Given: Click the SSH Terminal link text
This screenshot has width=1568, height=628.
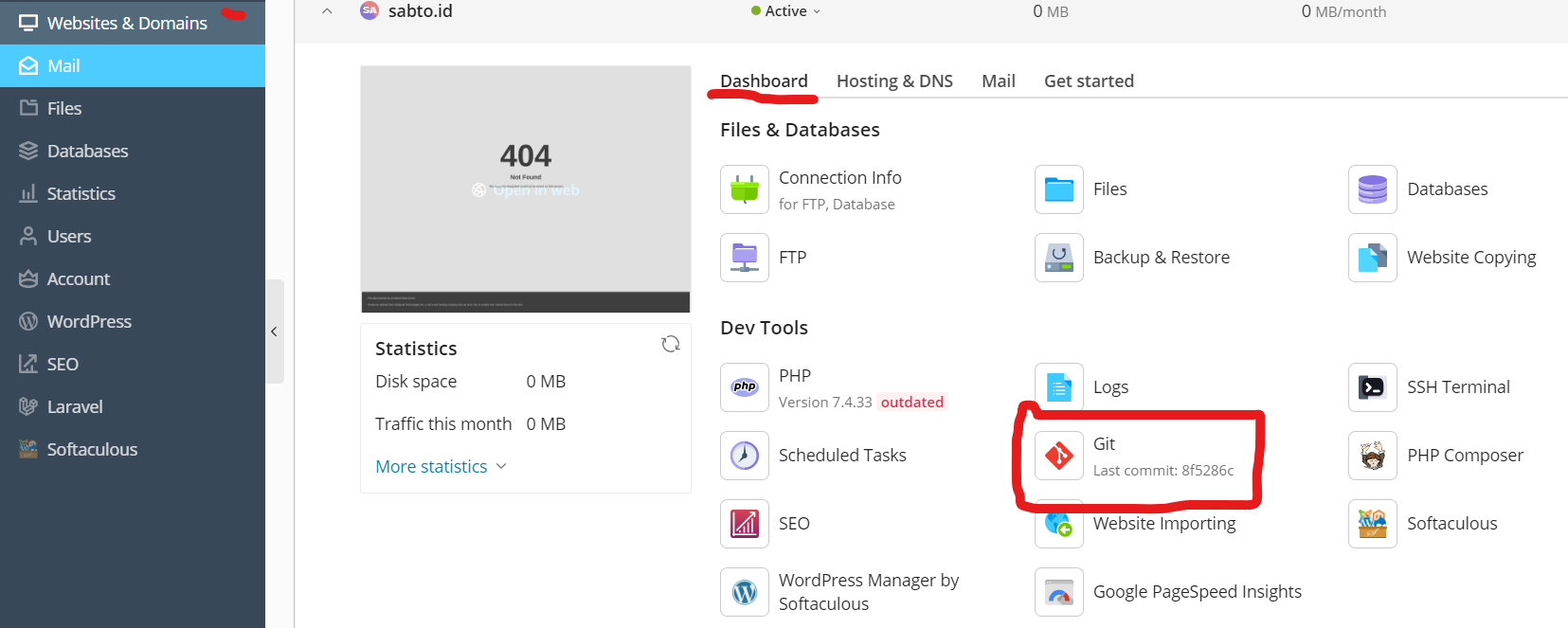Looking at the screenshot, I should coord(1458,387).
